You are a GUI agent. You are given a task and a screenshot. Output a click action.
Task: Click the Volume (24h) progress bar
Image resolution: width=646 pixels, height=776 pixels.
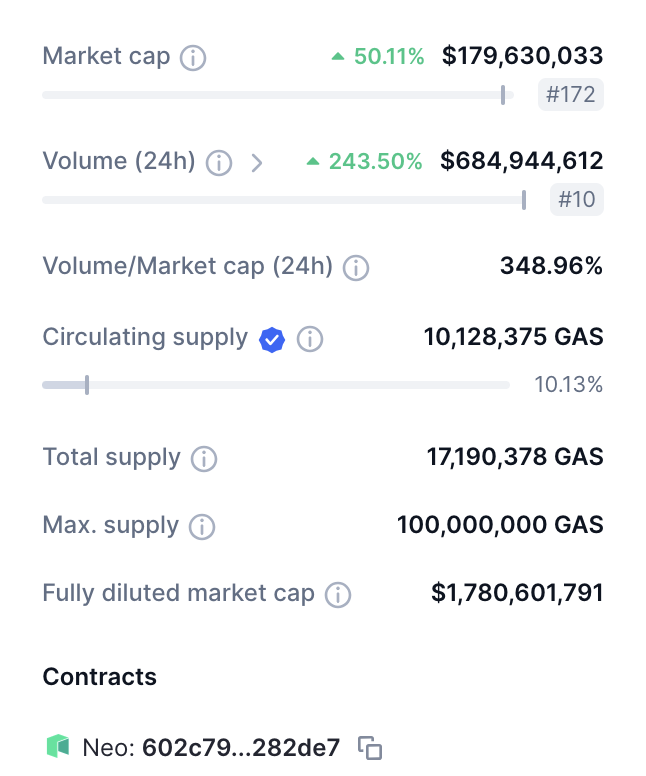pos(283,200)
